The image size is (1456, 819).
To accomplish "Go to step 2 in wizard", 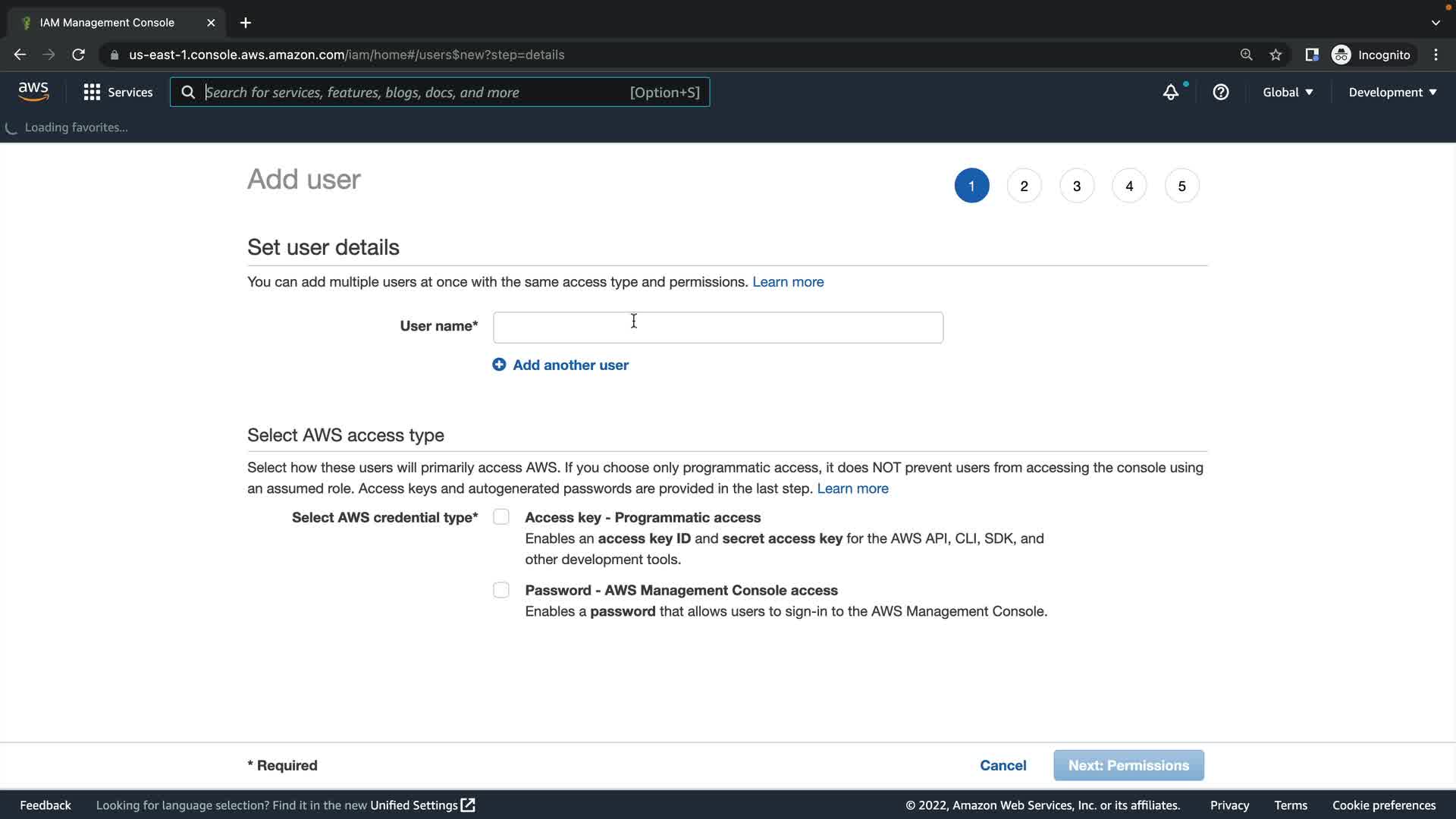I will [1024, 186].
